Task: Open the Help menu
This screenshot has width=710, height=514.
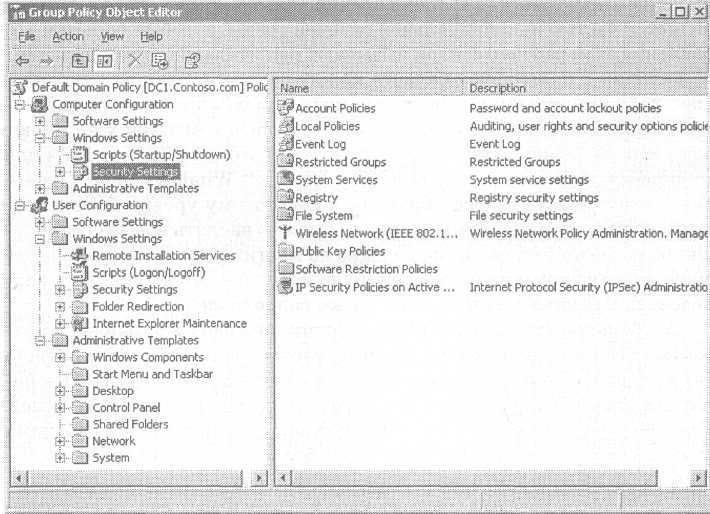Action: click(x=151, y=36)
